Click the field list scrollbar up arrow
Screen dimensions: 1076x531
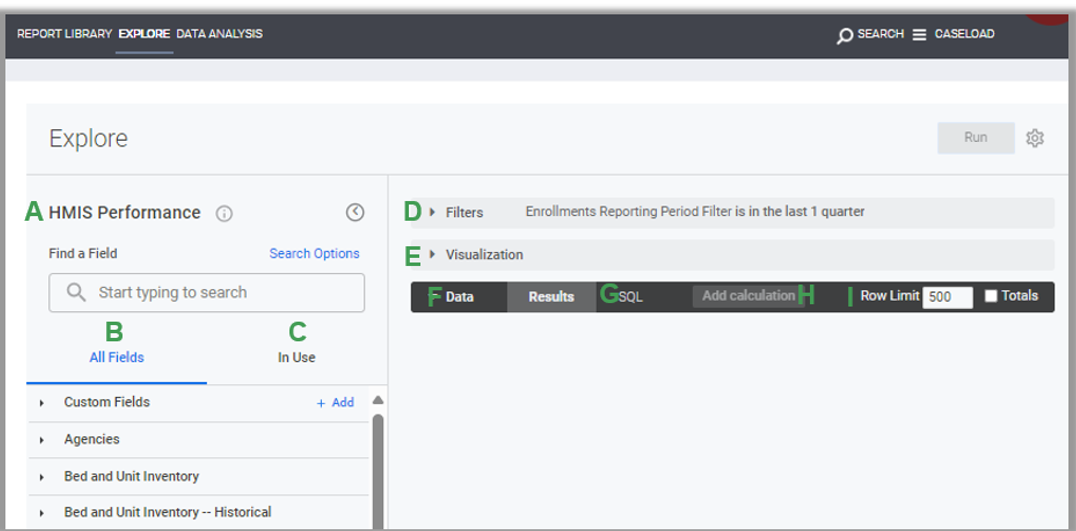click(377, 401)
